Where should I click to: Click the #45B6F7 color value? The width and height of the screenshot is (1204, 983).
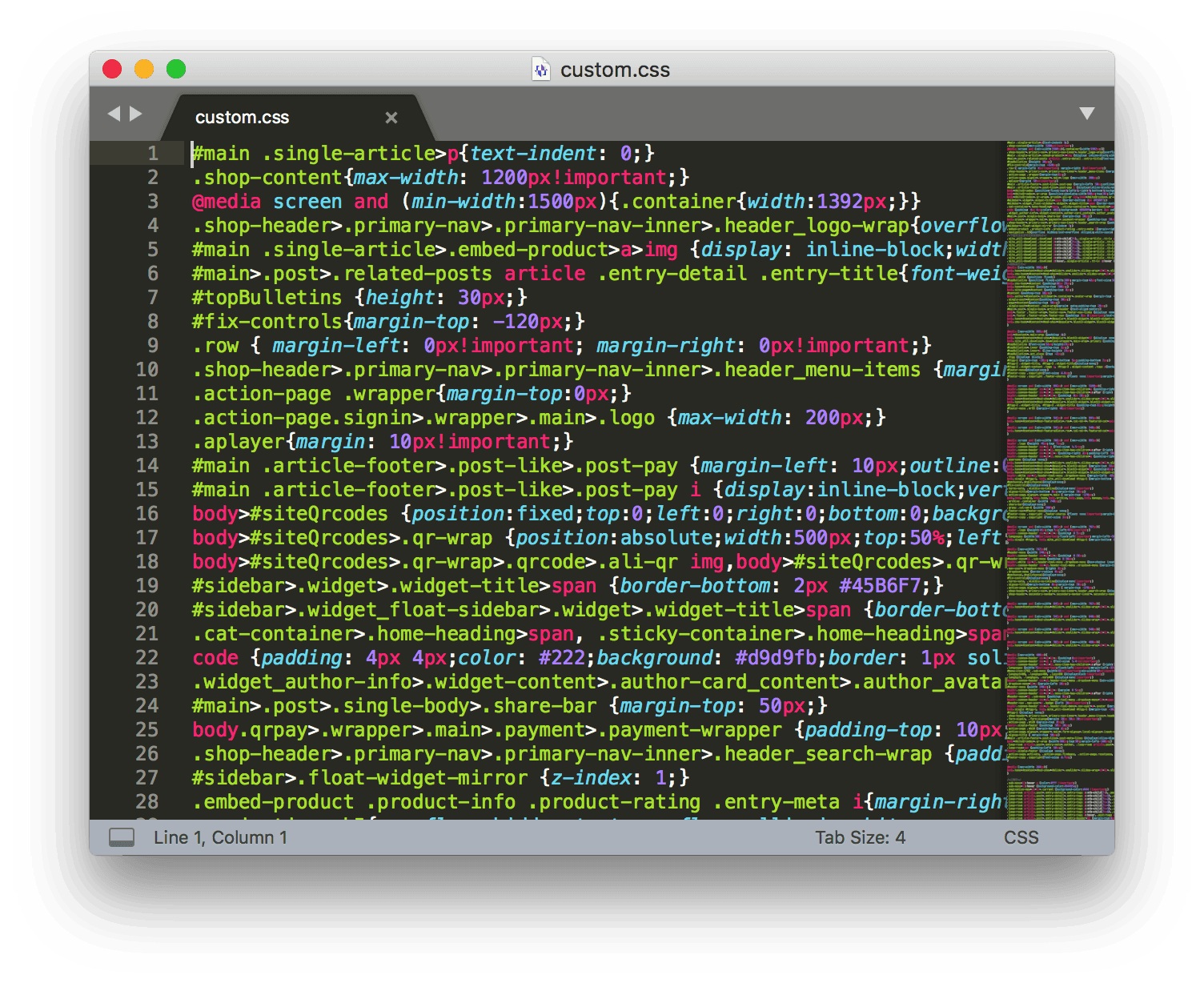tap(880, 586)
